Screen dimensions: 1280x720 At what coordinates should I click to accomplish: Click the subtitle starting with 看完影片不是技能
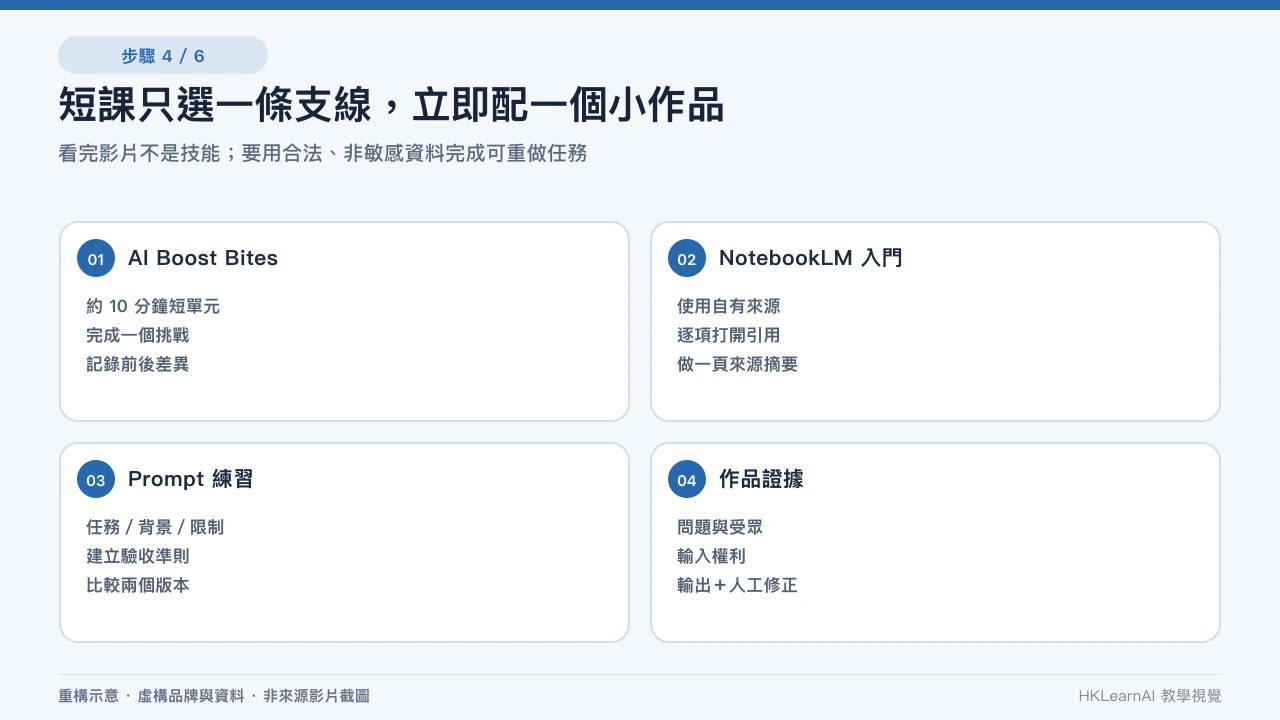tap(323, 153)
